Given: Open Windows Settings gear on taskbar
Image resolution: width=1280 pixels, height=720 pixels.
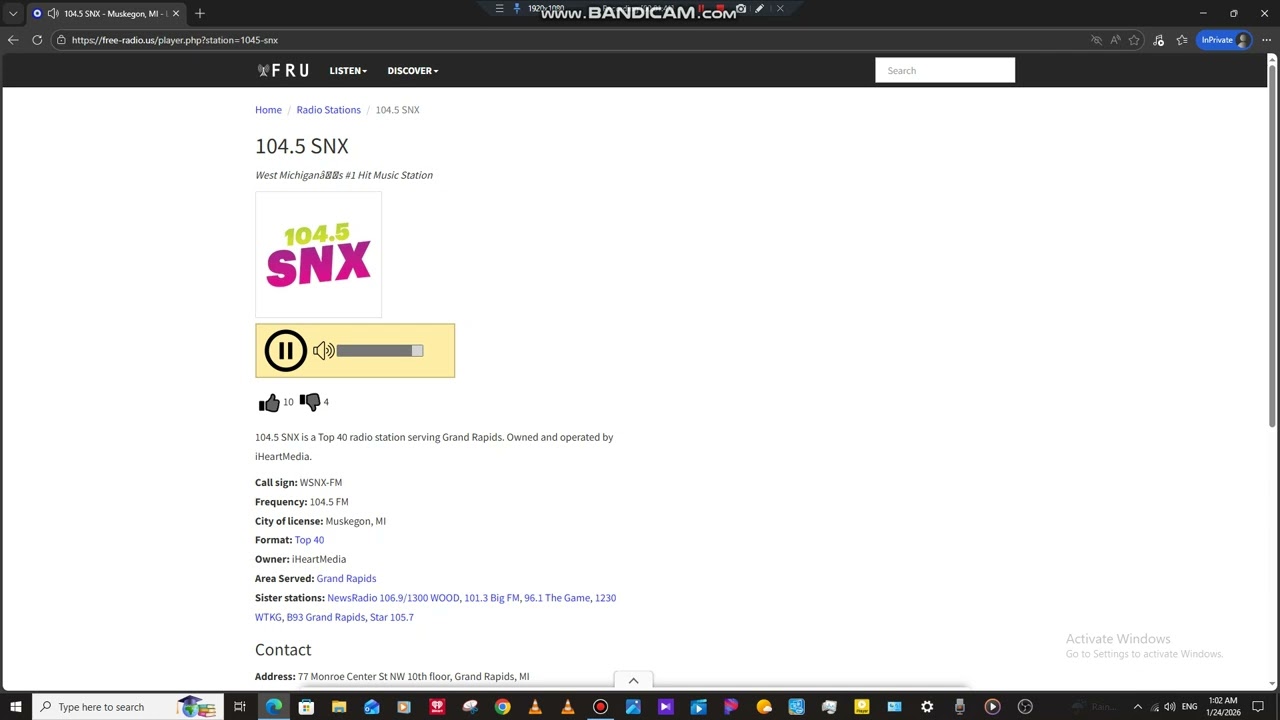Looking at the screenshot, I should coord(927,707).
